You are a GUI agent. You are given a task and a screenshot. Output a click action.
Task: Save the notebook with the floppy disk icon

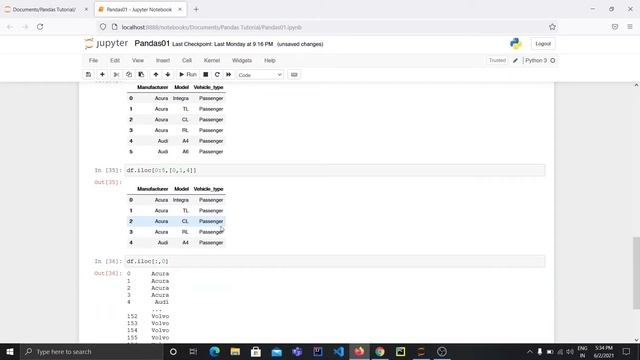[88, 75]
